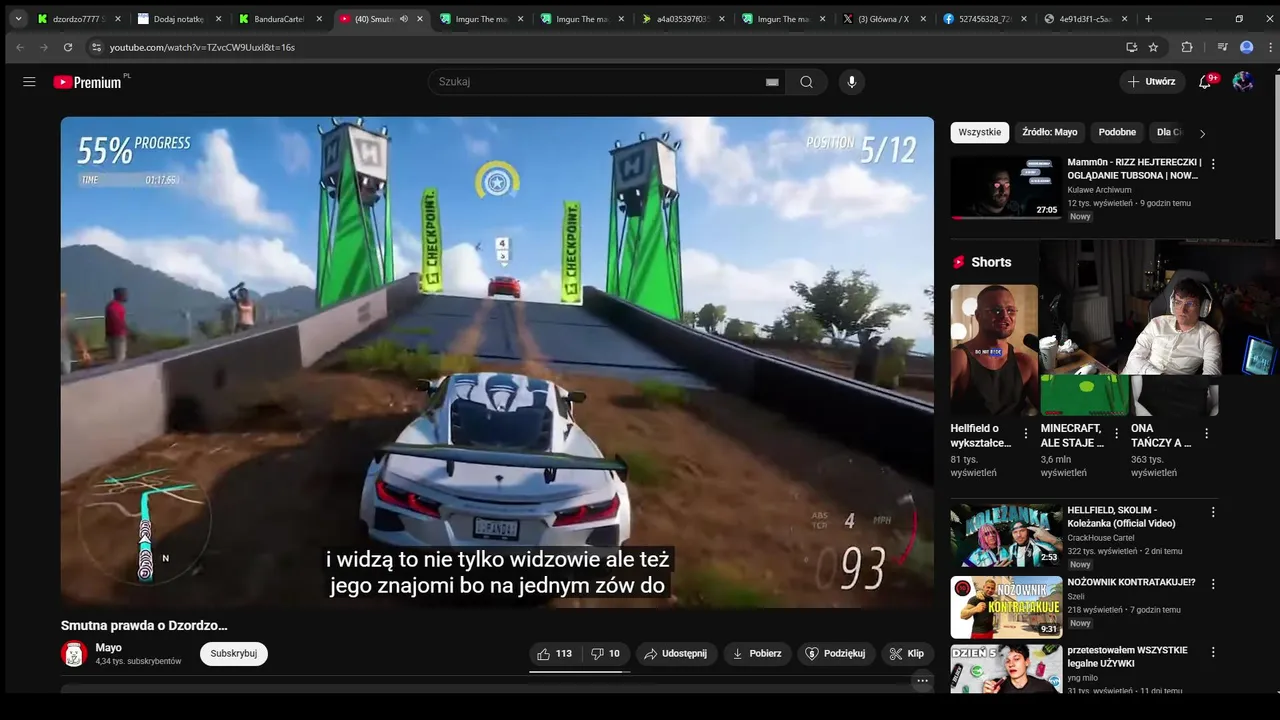The width and height of the screenshot is (1280, 720).
Task: Open options for MINECRAFT, ALE STAJE short
Action: click(x=1116, y=434)
